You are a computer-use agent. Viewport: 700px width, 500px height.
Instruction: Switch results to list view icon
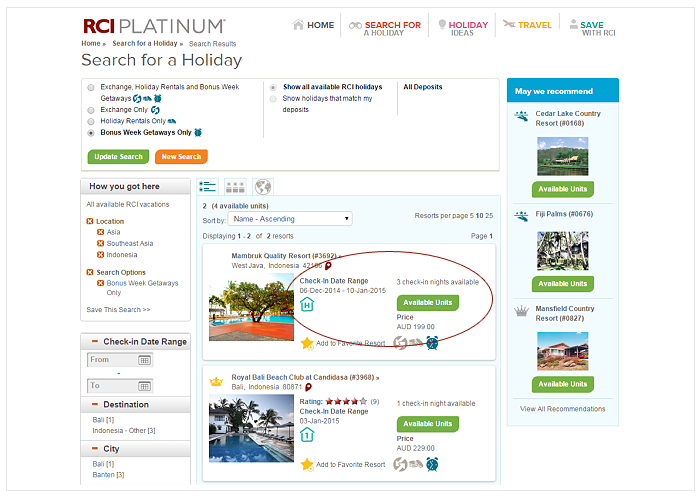(208, 187)
